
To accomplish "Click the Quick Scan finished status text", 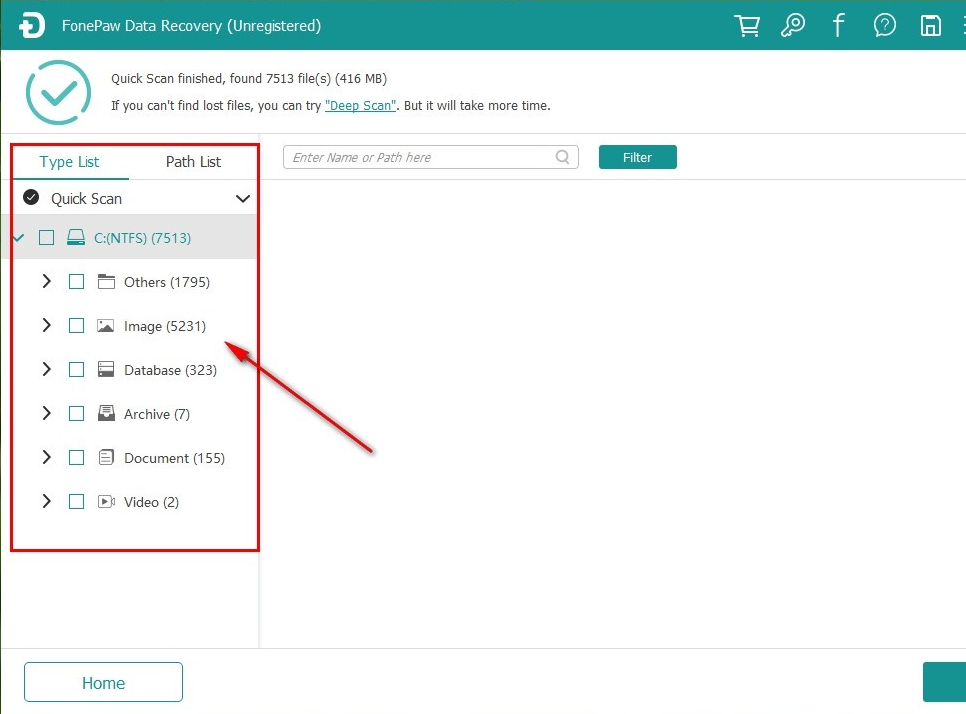I will tap(249, 79).
